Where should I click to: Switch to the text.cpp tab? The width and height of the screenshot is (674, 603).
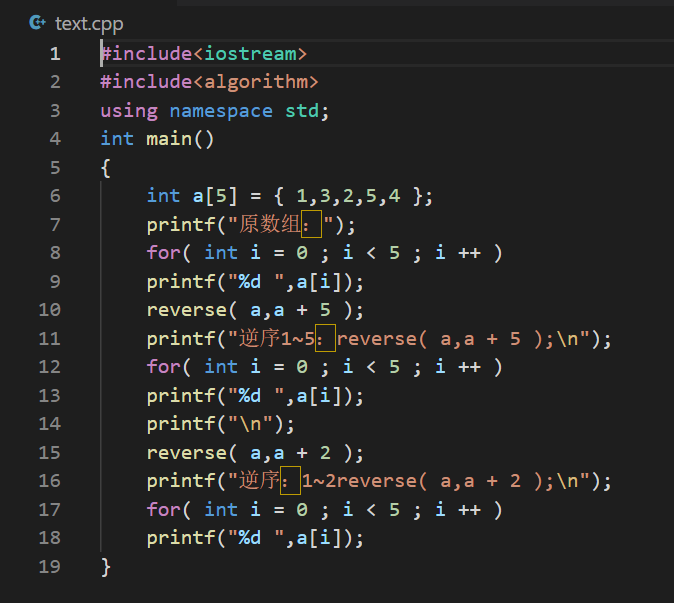(x=88, y=22)
